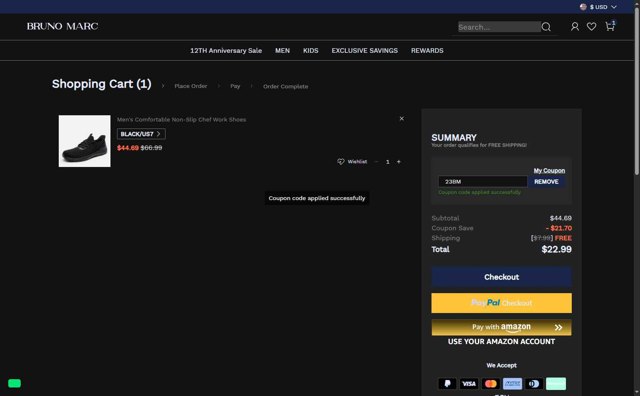Open the user account icon

[x=575, y=27]
